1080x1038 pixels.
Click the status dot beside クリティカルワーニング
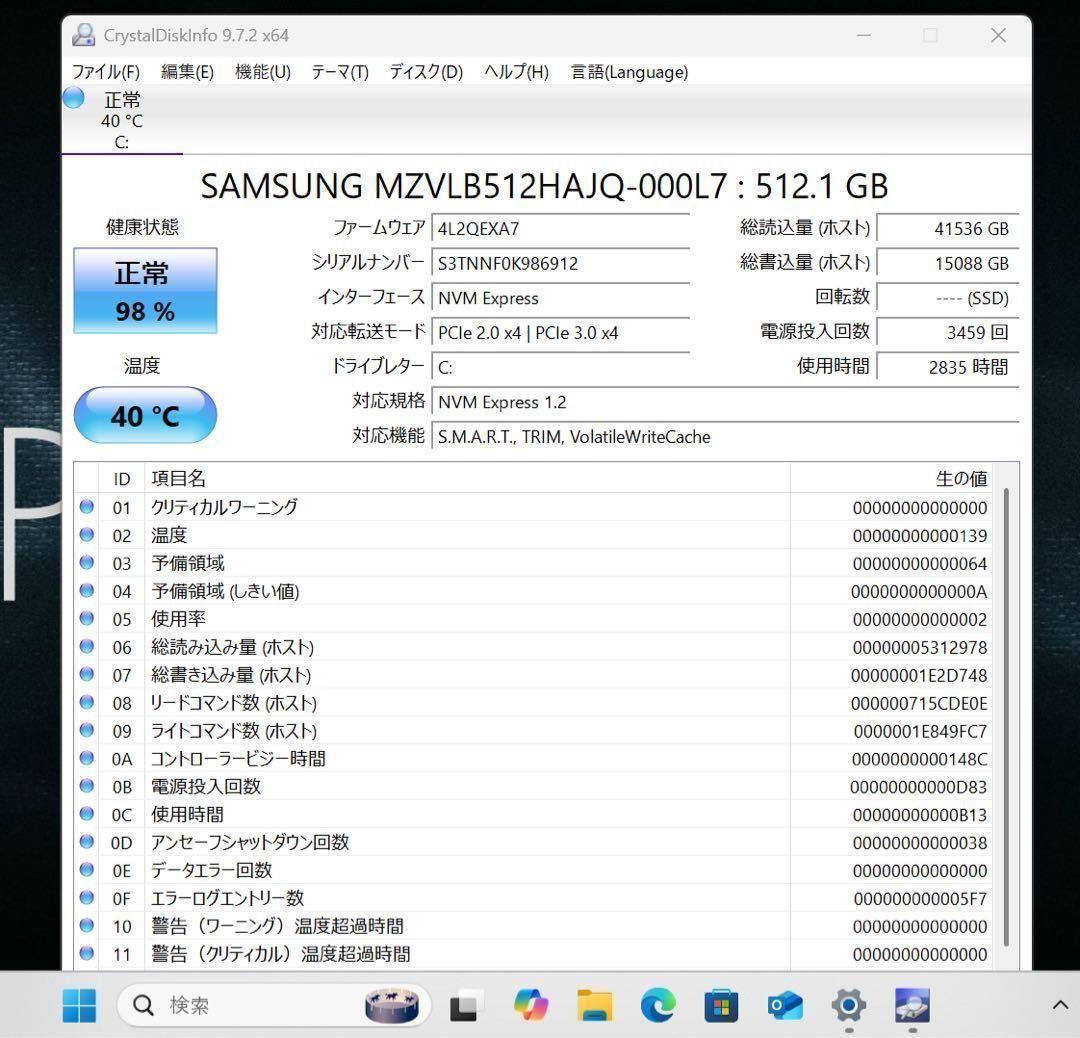point(87,507)
